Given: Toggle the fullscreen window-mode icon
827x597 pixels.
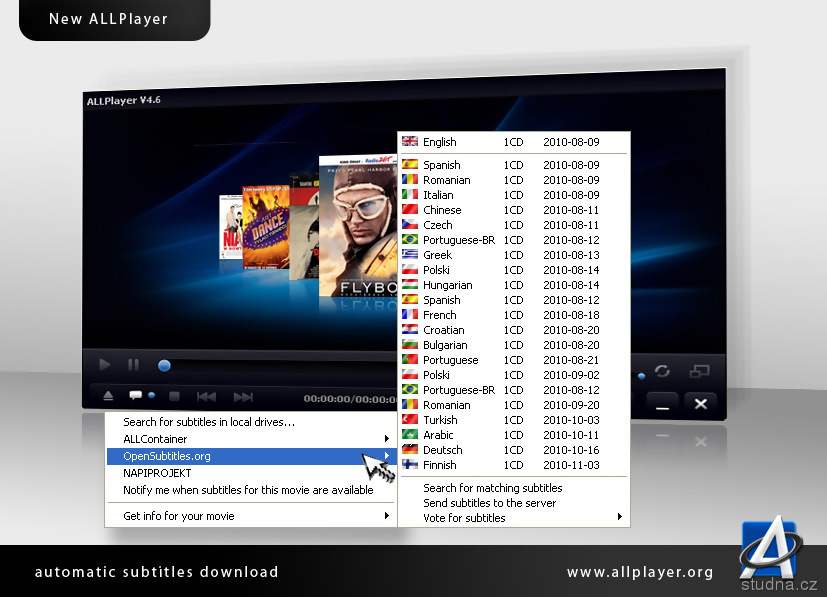Looking at the screenshot, I should tap(699, 370).
